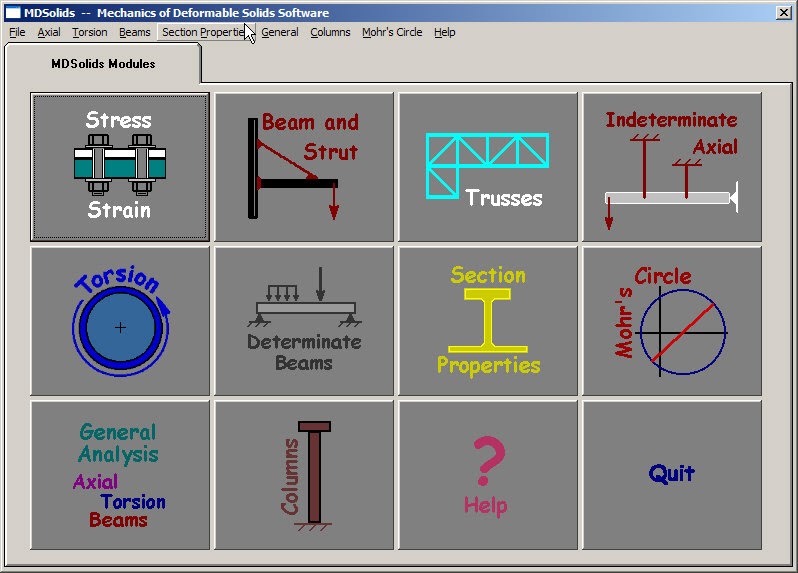
Task: Open the Mohr's Circle menu
Action: tap(392, 32)
